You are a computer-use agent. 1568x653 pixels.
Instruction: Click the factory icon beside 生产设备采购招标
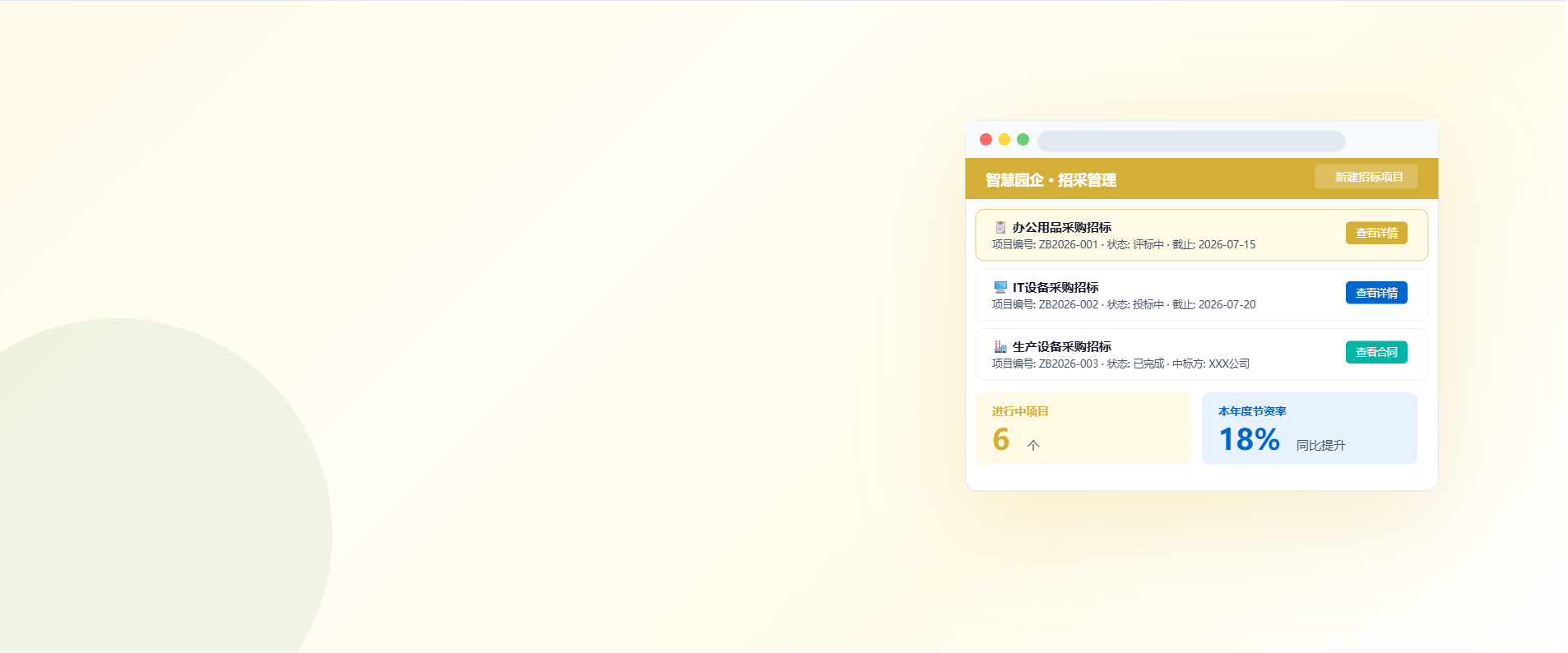pos(1000,346)
